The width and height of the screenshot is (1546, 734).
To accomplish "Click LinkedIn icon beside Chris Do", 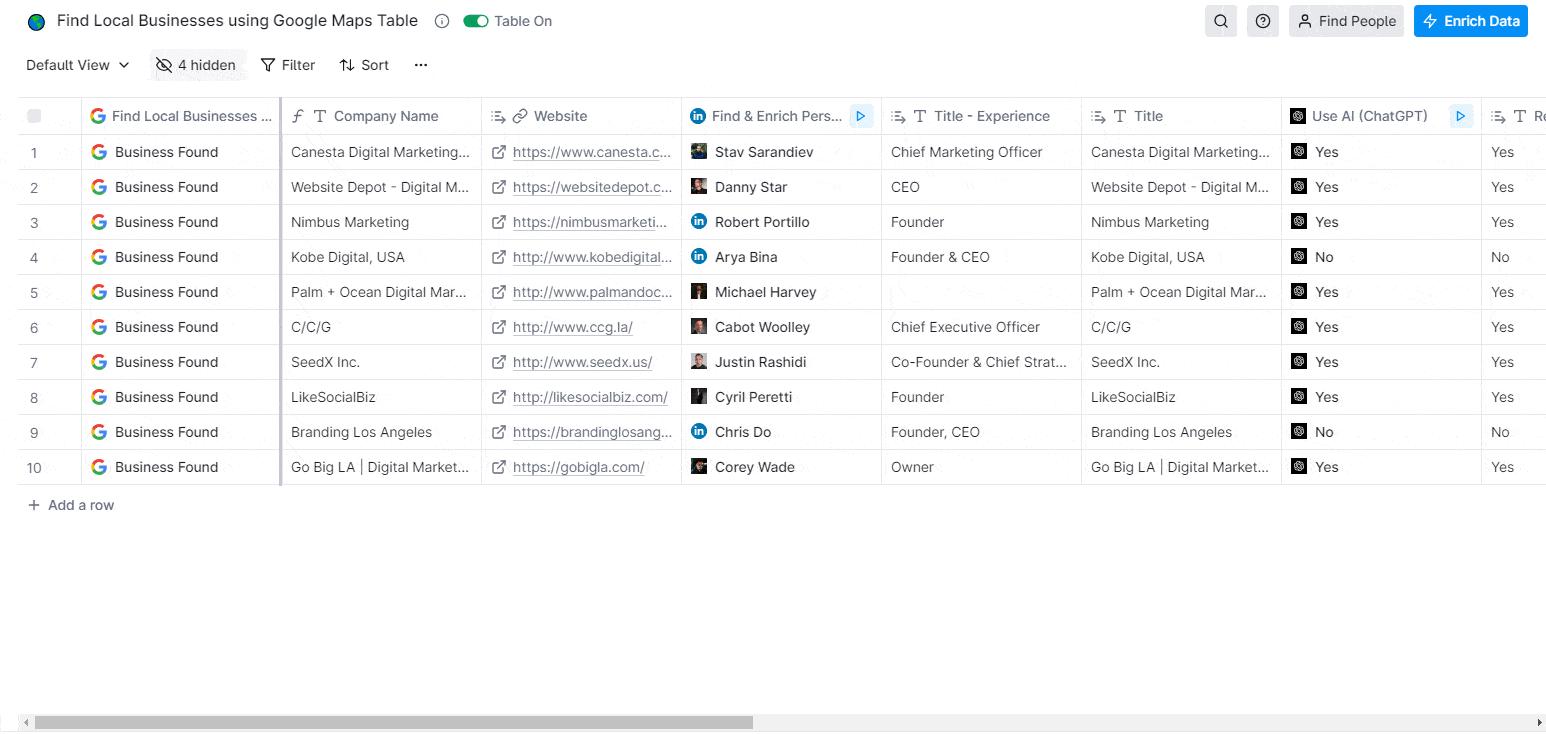I will pos(699,431).
